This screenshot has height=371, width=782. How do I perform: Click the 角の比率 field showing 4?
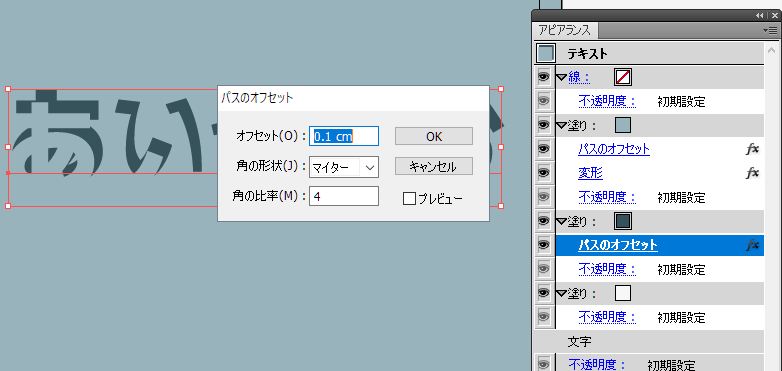coord(344,196)
